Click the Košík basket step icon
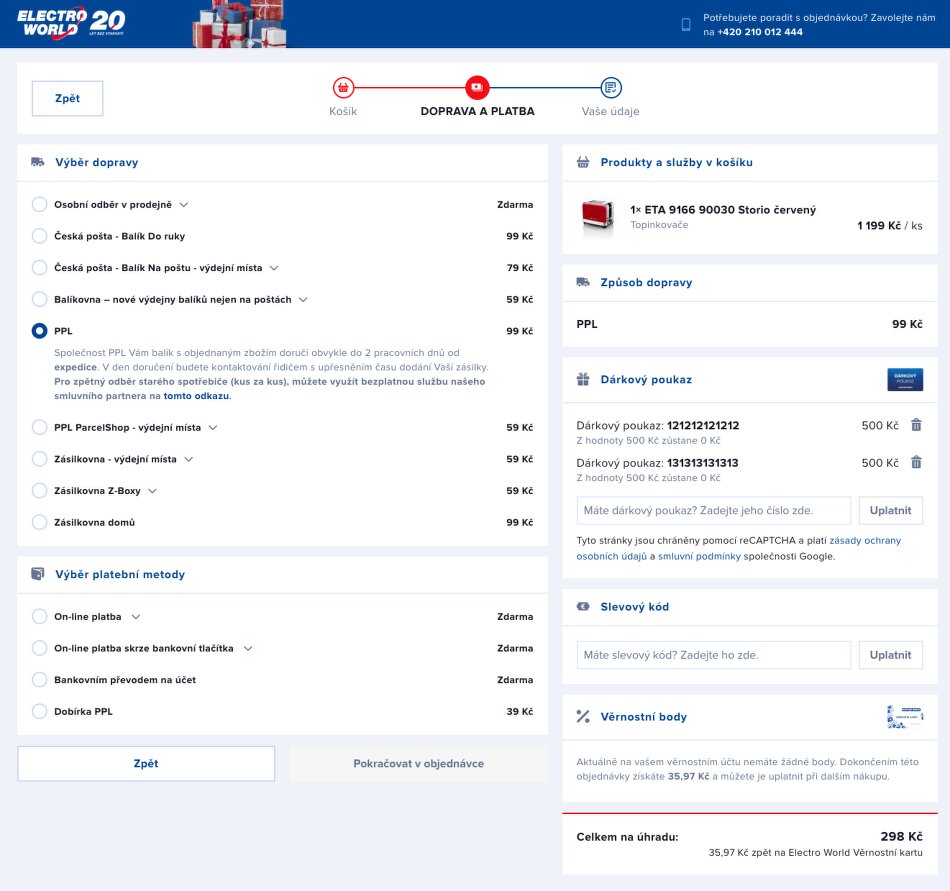The height and width of the screenshot is (891, 950). click(x=343, y=87)
